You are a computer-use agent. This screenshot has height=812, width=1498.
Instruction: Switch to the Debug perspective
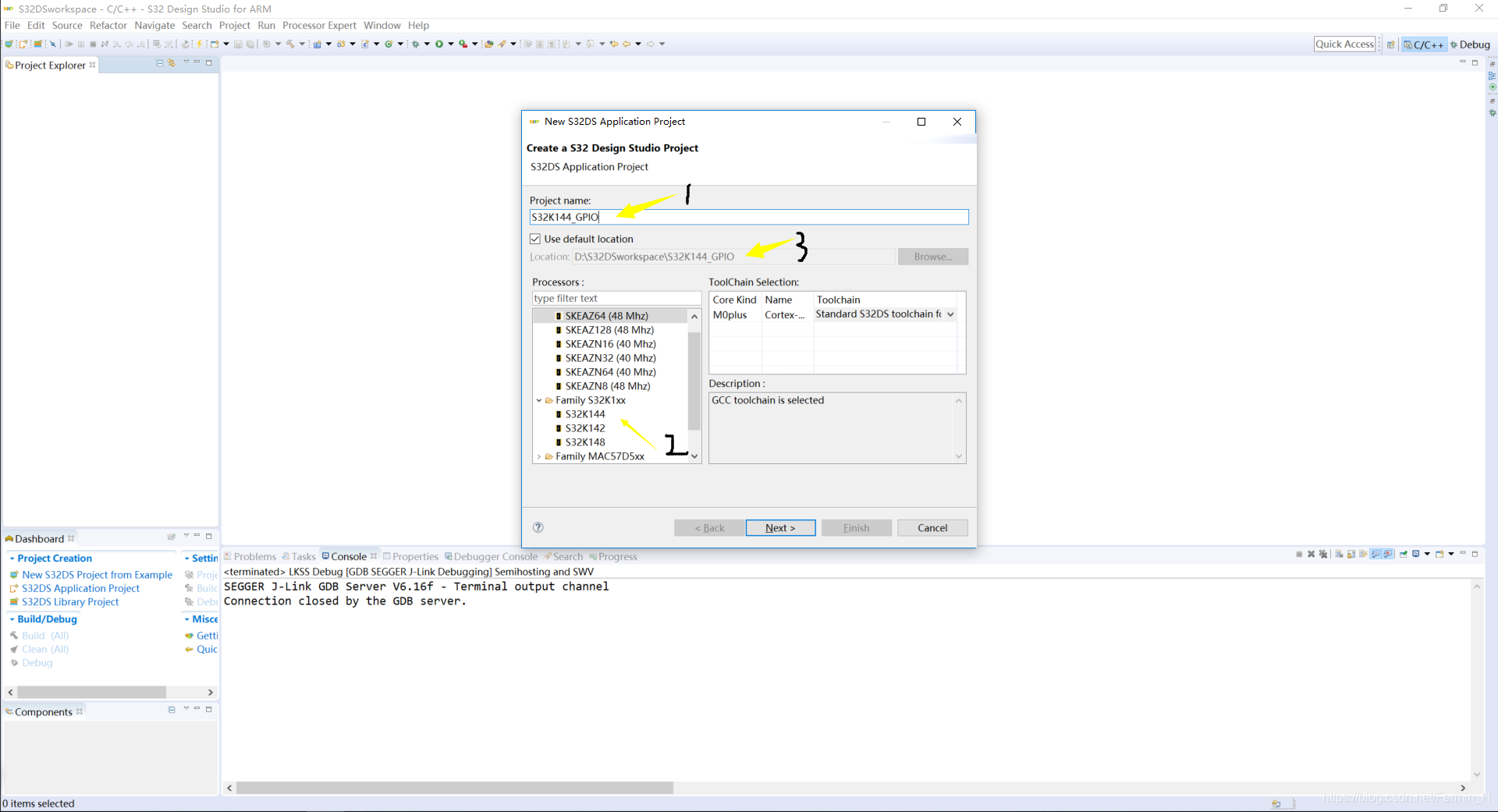1470,45
